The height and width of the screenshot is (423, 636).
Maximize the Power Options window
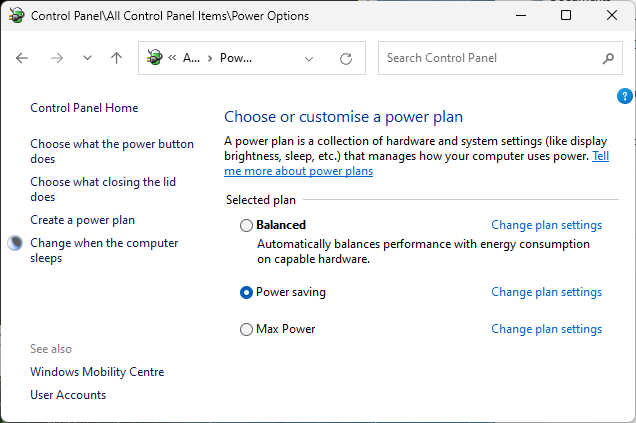(566, 15)
